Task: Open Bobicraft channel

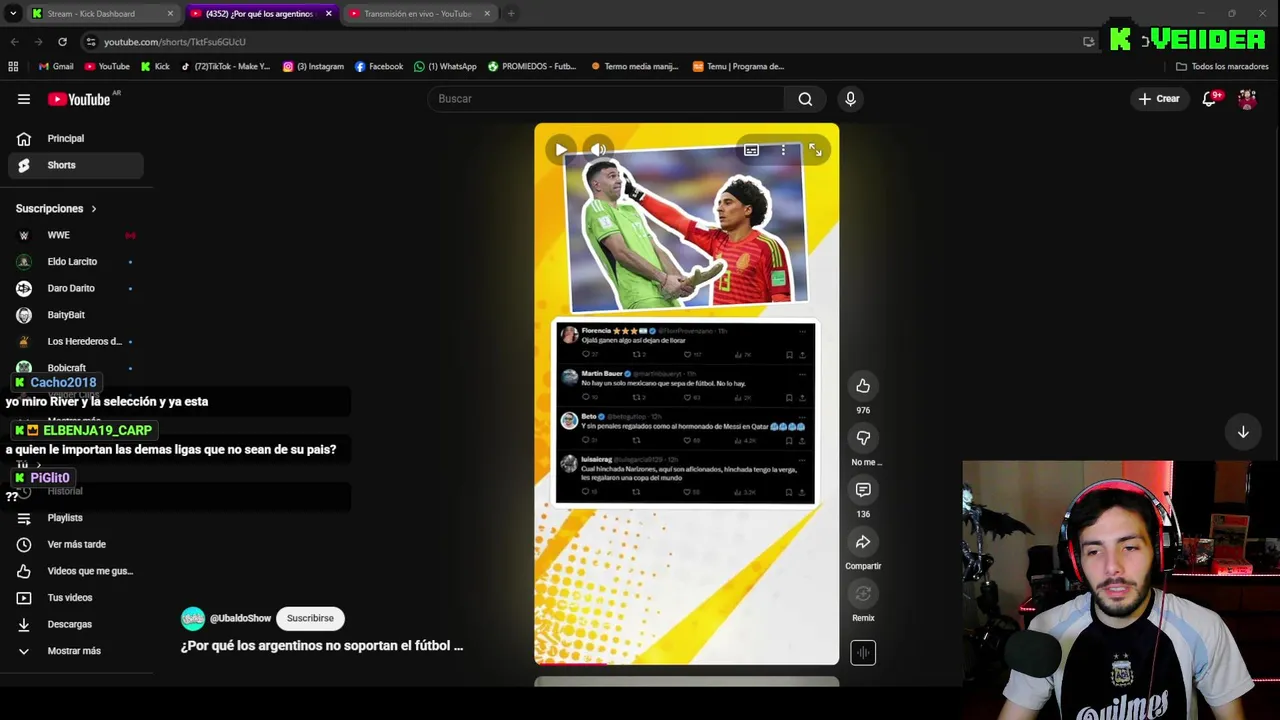Action: (76, 367)
